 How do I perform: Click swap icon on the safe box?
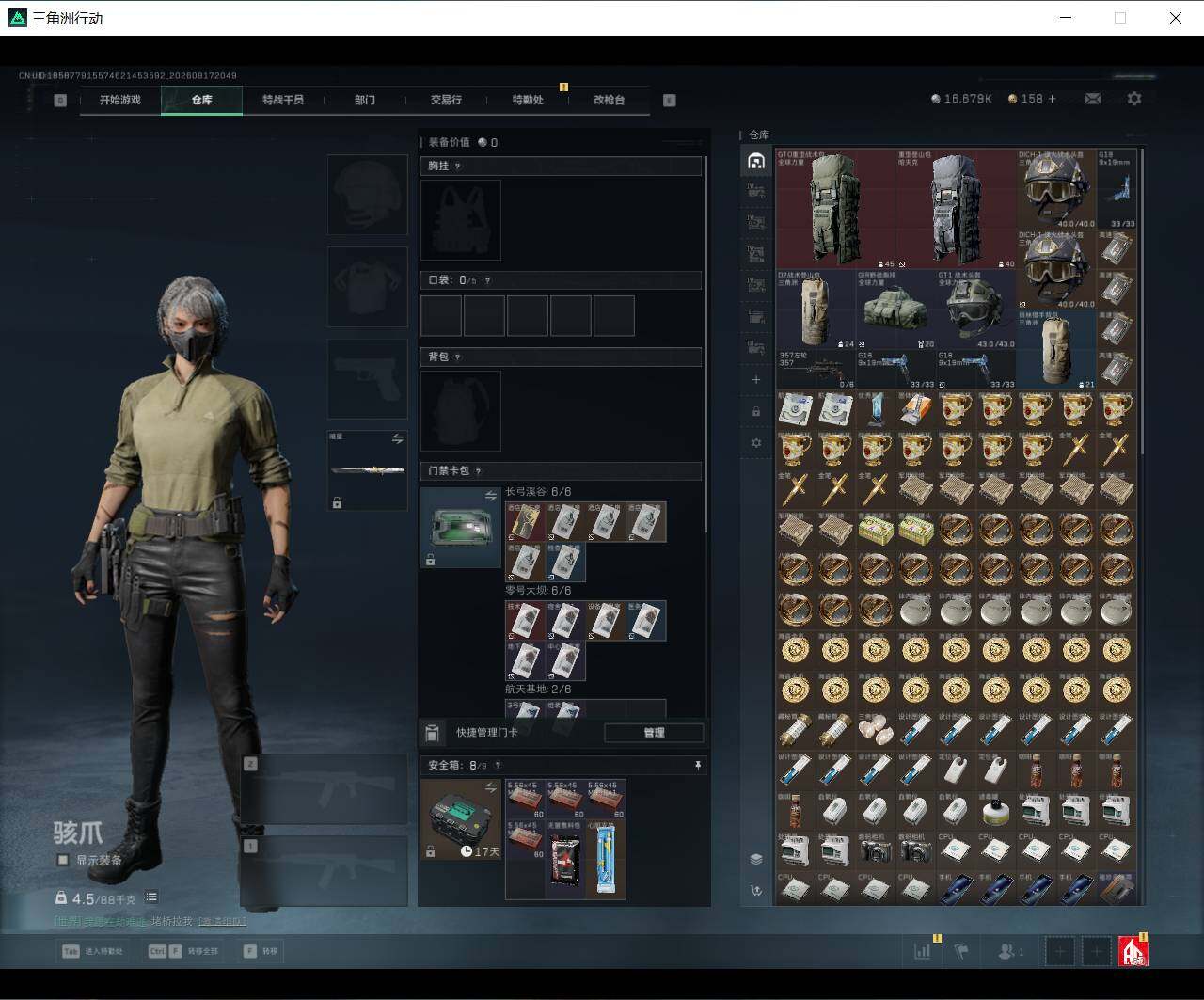click(x=490, y=787)
